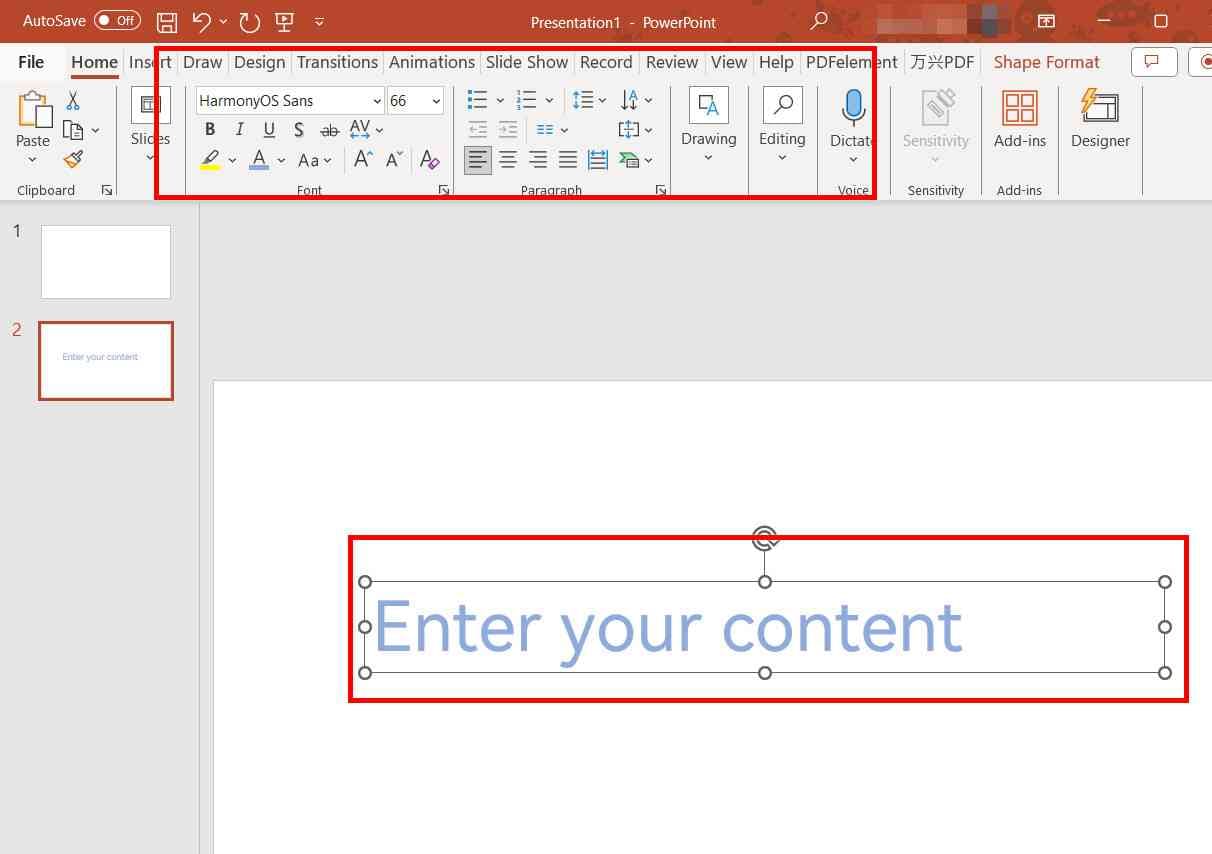The height and width of the screenshot is (854, 1212).
Task: Open the Transitions tab
Action: click(x=337, y=62)
